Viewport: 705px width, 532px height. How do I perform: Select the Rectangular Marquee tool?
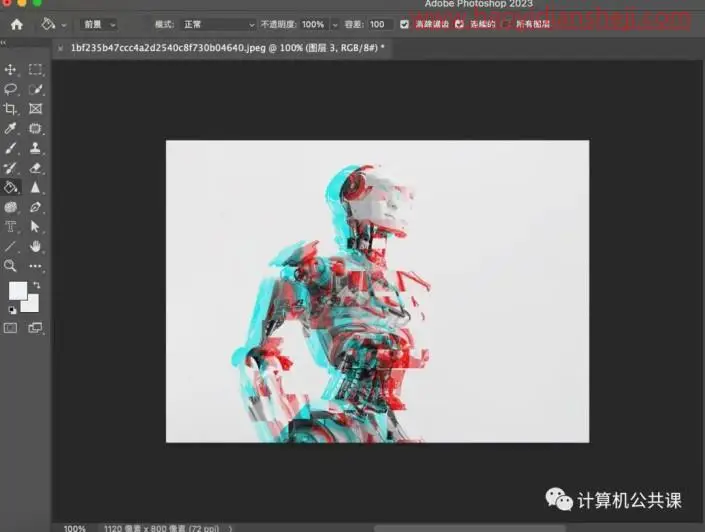point(35,69)
